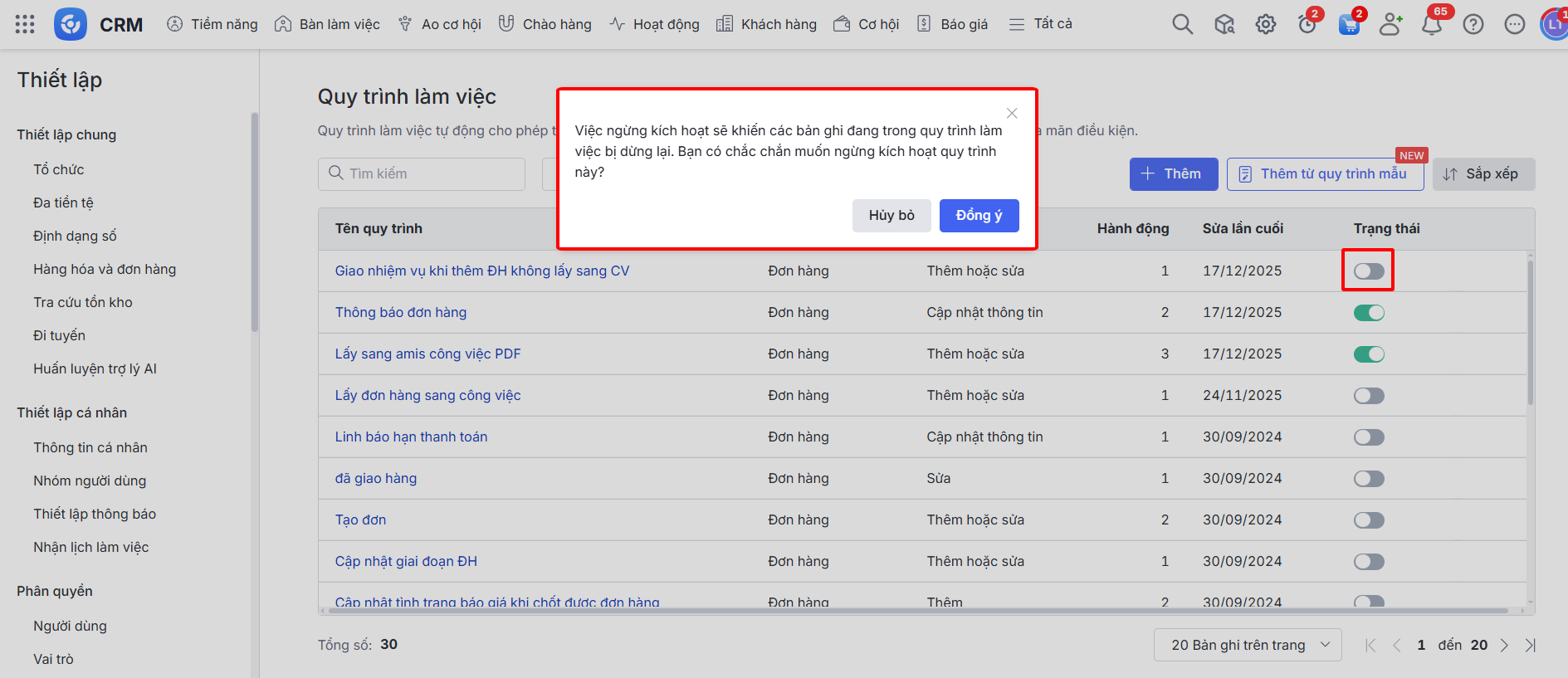Confirm with the Đồng ý button

click(979, 216)
